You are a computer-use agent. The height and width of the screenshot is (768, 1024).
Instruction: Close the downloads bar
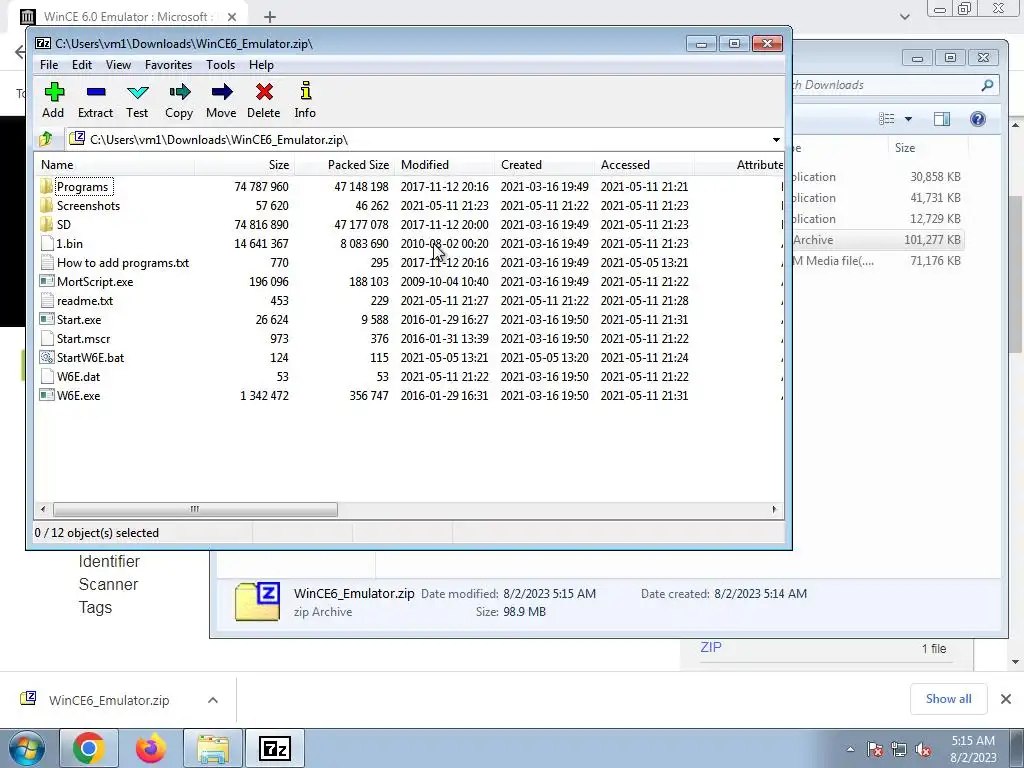pyautogui.click(x=1006, y=699)
